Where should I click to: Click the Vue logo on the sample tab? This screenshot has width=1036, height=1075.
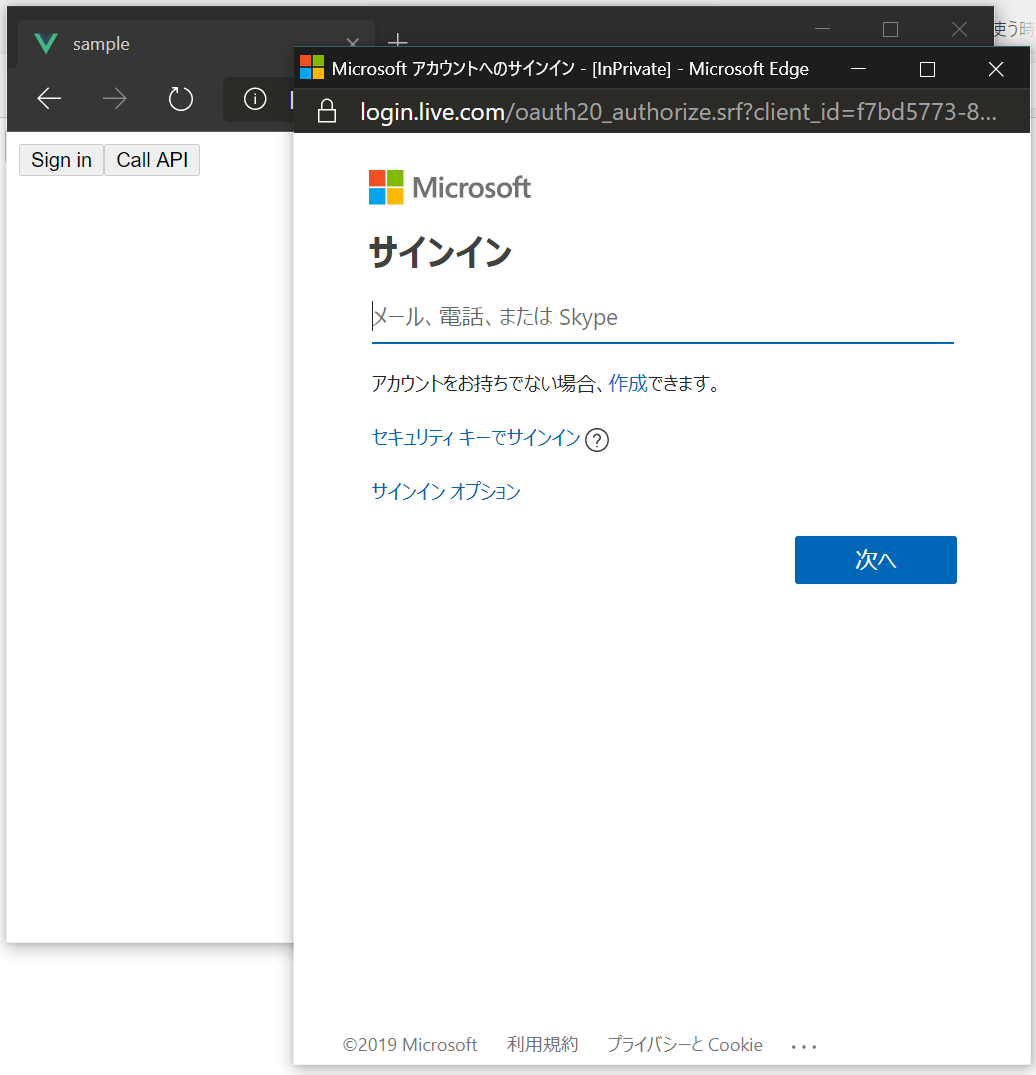coord(45,43)
